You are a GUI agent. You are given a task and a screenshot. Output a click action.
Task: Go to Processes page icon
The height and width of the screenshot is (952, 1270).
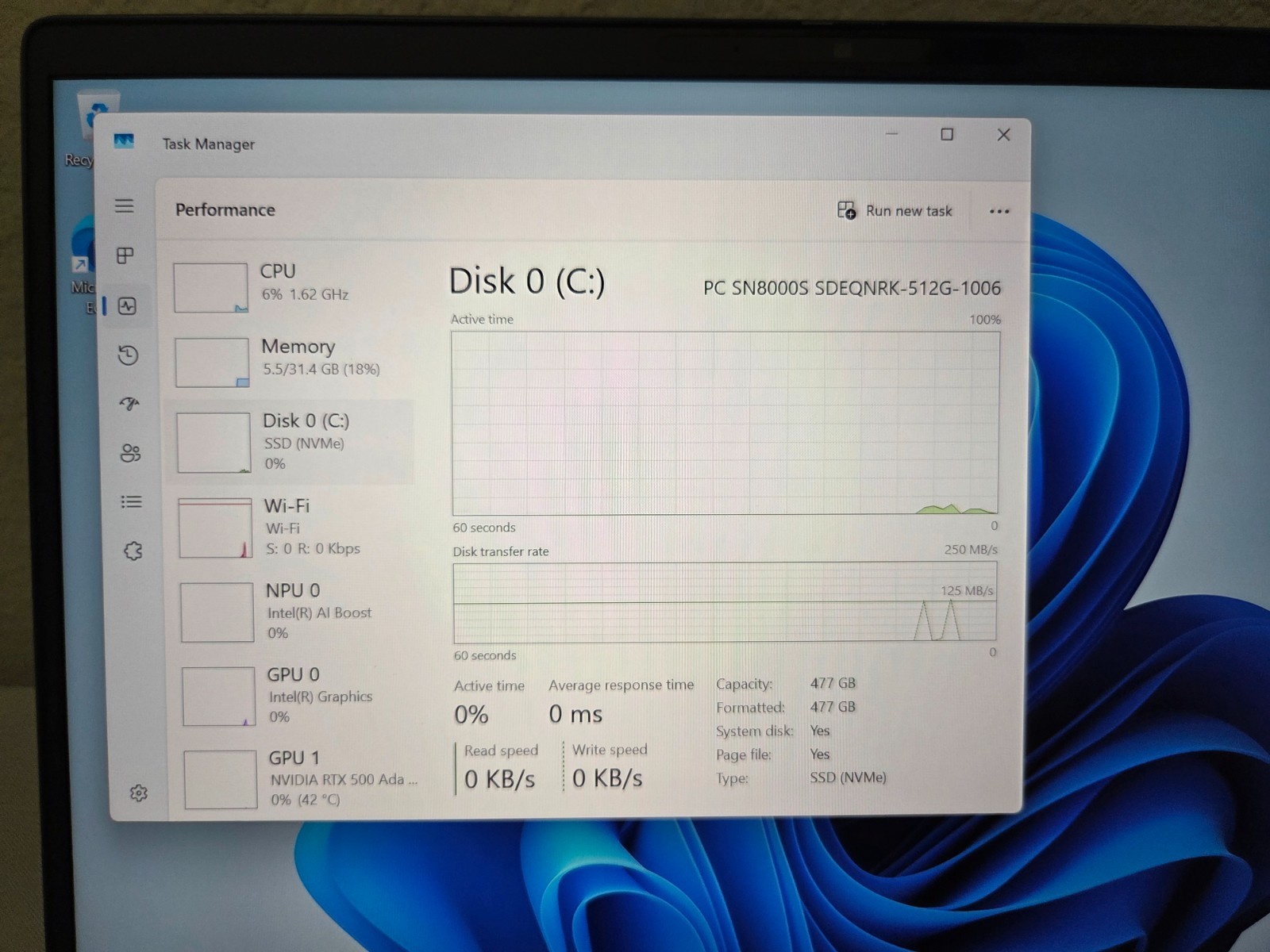(x=125, y=255)
